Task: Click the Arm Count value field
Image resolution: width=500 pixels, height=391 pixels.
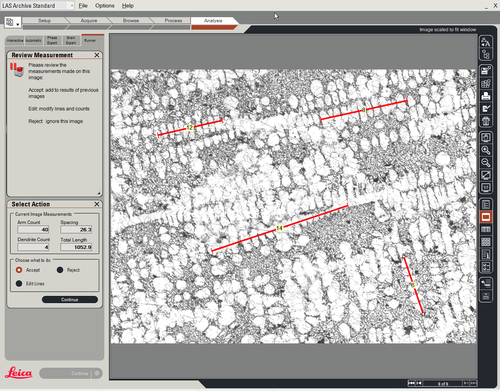Action: pyautogui.click(x=33, y=229)
